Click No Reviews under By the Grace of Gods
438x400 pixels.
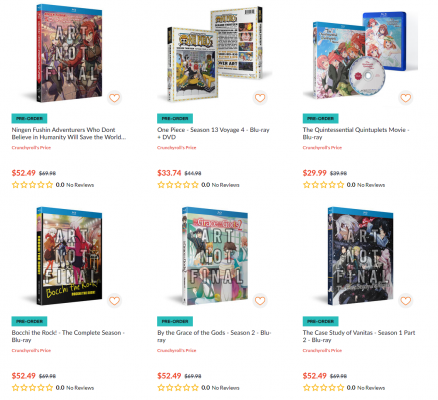click(225, 388)
